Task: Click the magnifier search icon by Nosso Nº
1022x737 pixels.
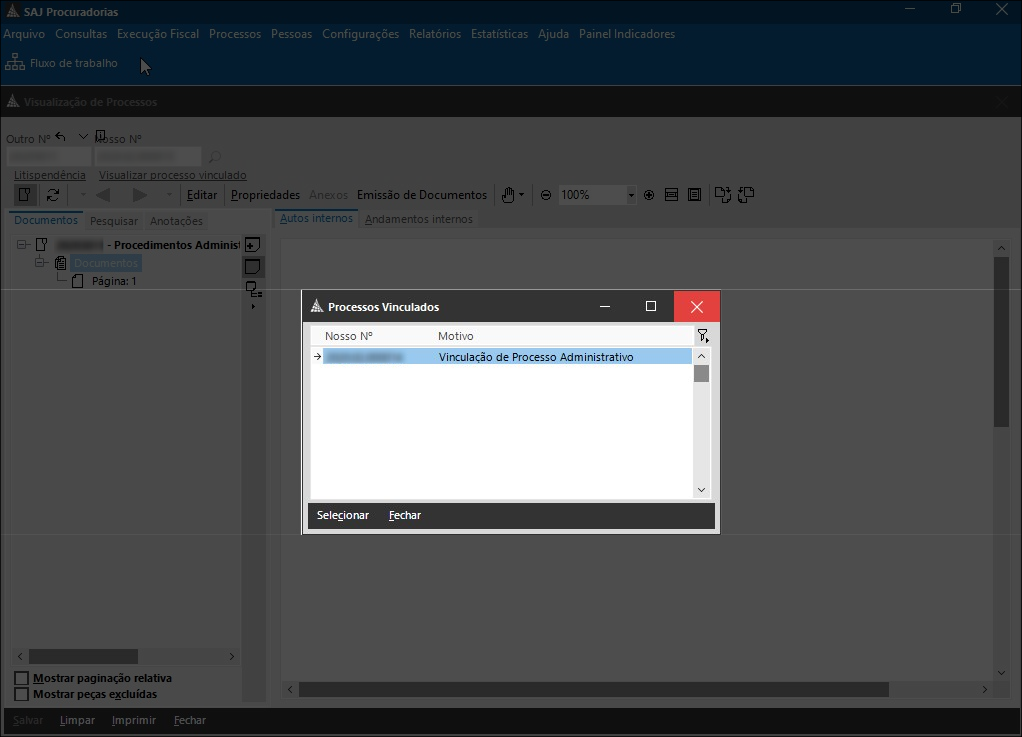Action: pyautogui.click(x=213, y=157)
